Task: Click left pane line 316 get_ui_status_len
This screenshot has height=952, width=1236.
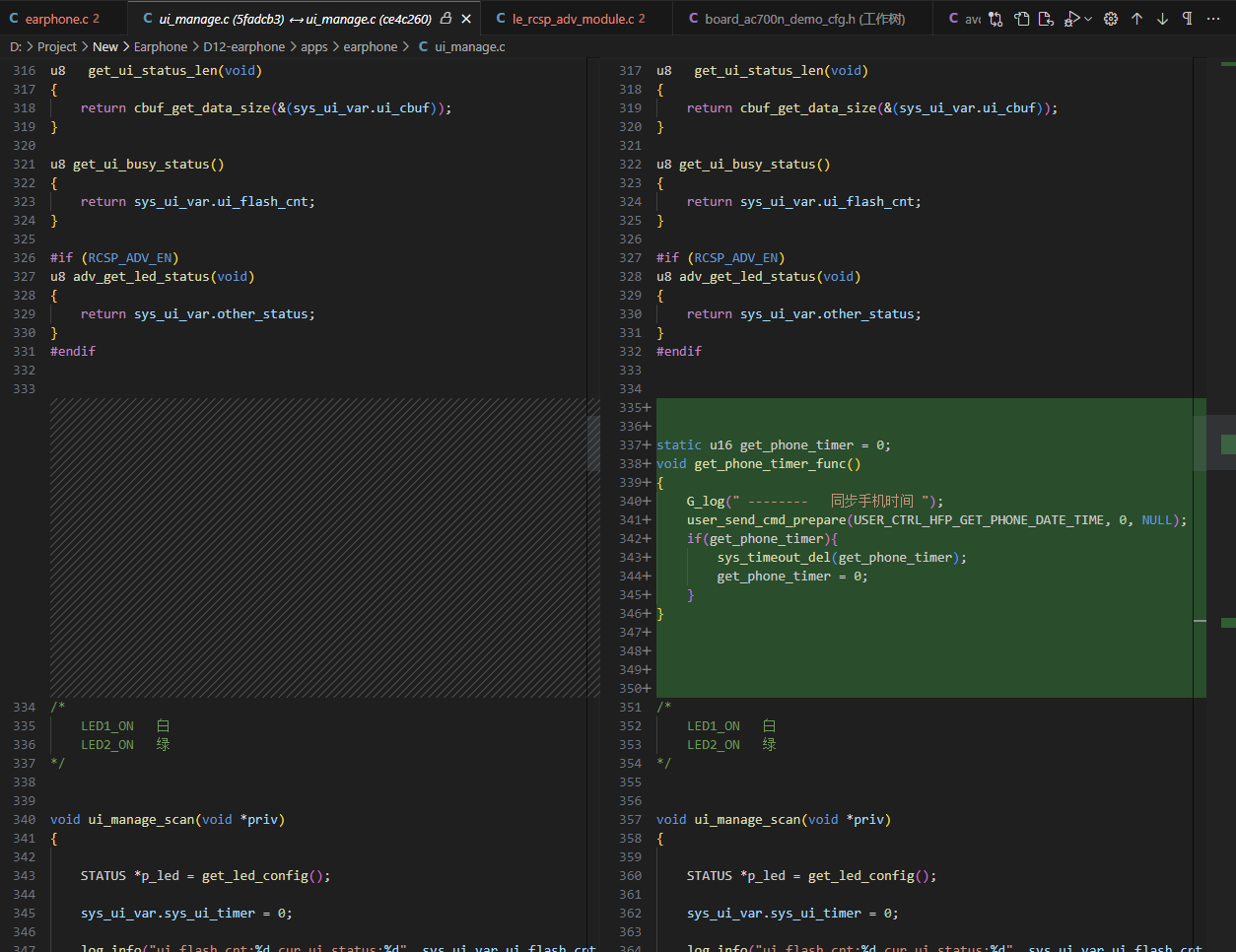Action: click(156, 70)
